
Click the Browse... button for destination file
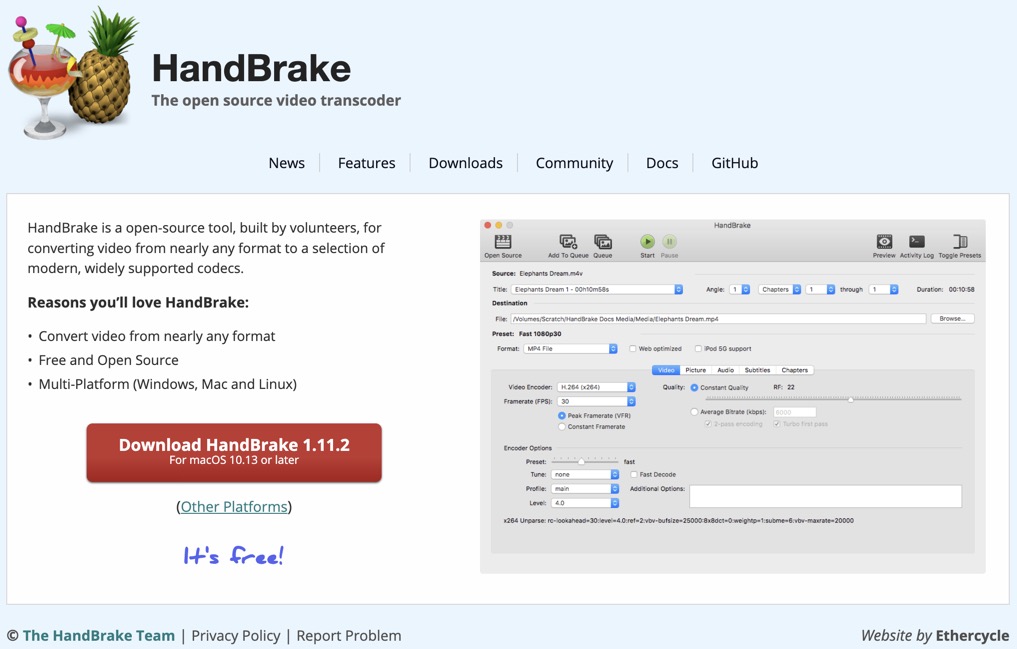[x=952, y=318]
